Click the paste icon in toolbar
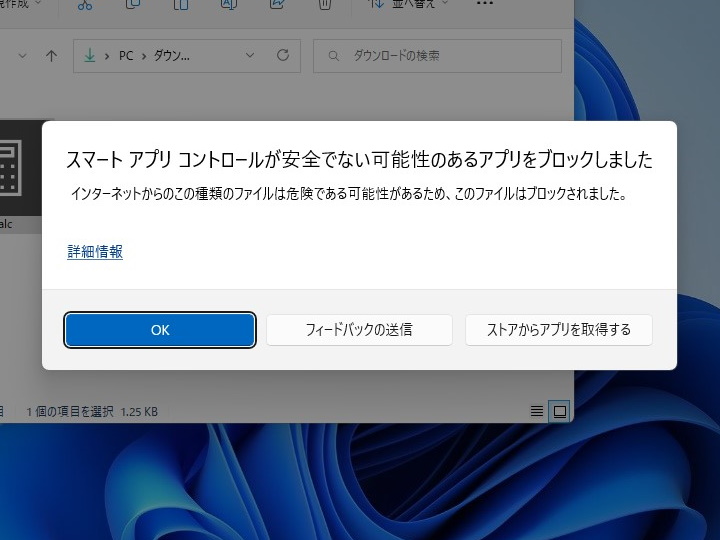 coord(181,5)
